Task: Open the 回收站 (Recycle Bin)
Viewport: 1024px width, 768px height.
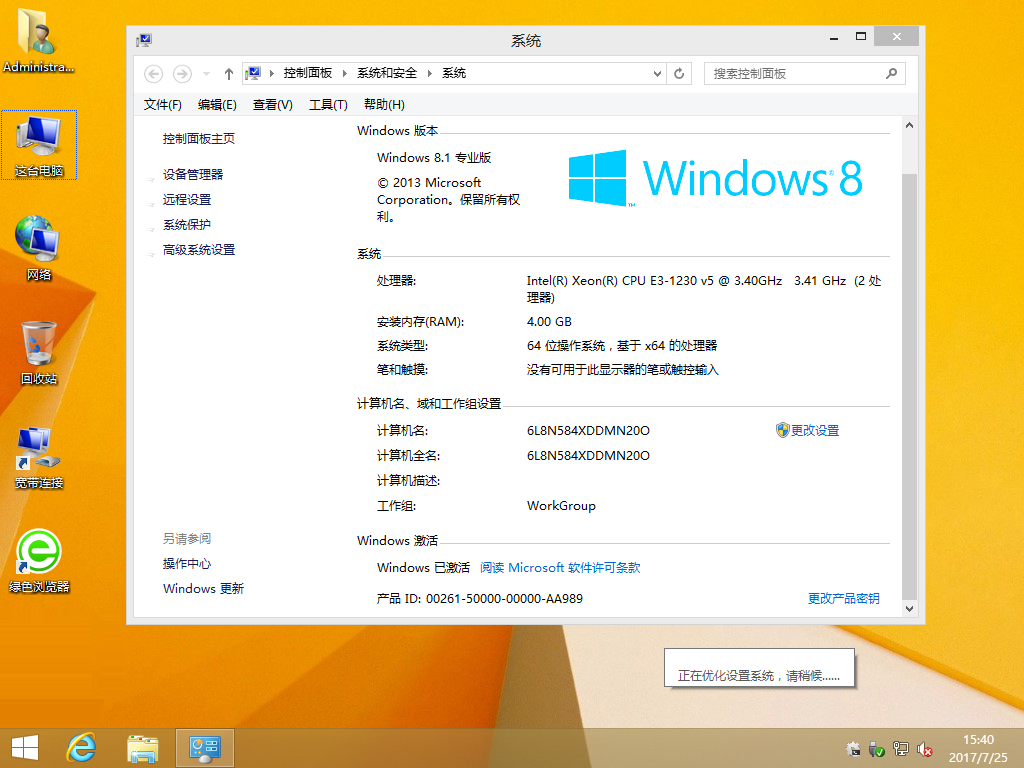Action: [x=38, y=345]
